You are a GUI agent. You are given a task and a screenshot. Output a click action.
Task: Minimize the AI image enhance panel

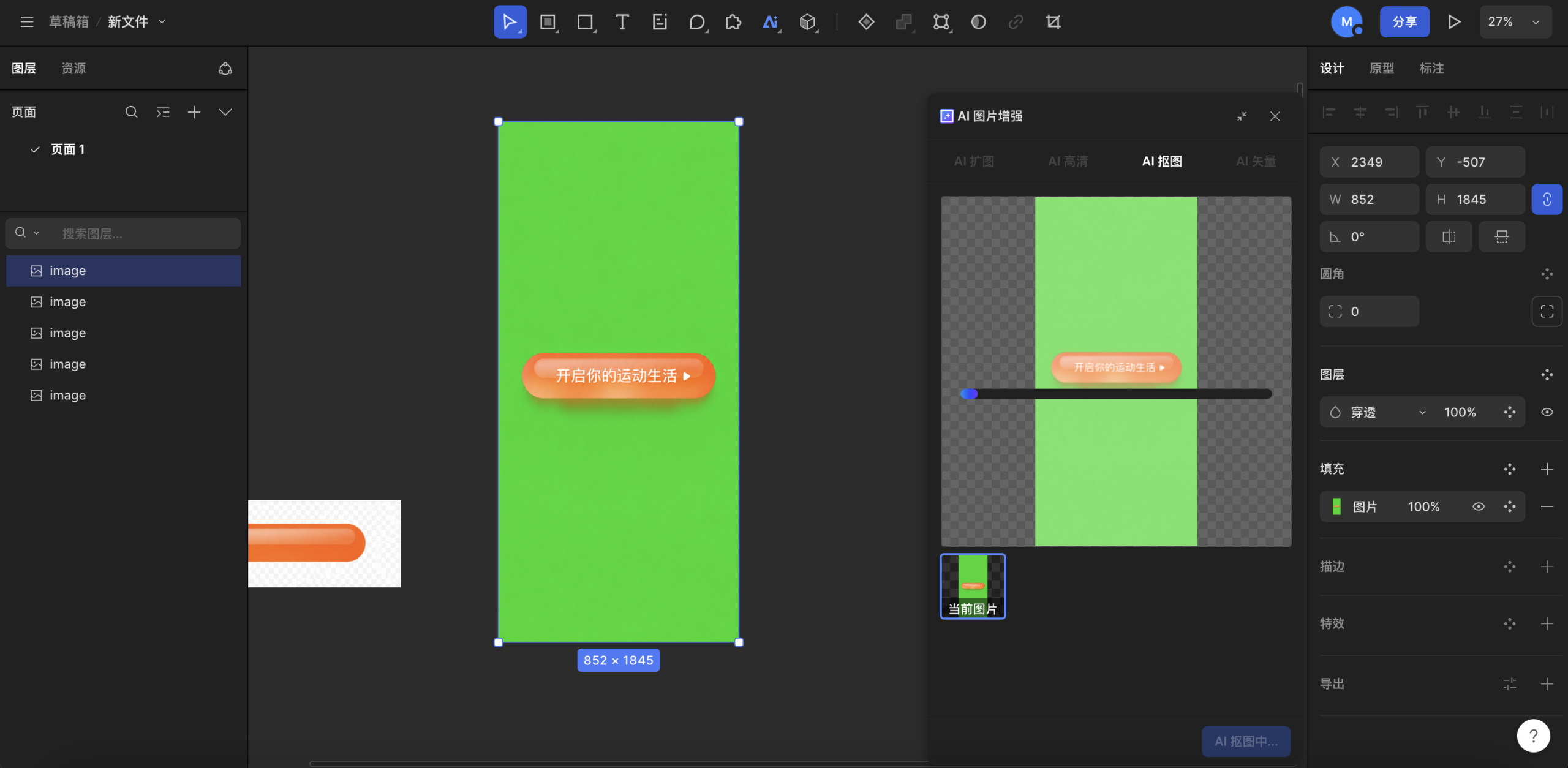pos(1242,116)
